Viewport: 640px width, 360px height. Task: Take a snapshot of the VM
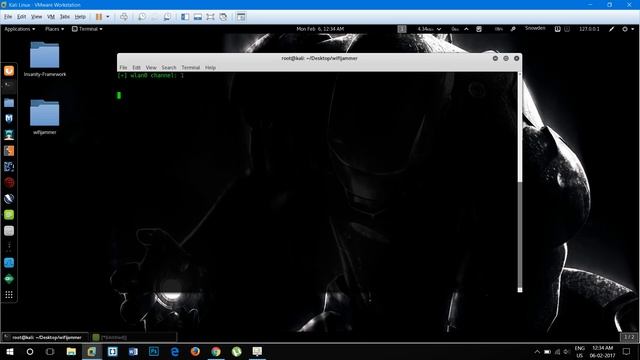tap(142, 17)
